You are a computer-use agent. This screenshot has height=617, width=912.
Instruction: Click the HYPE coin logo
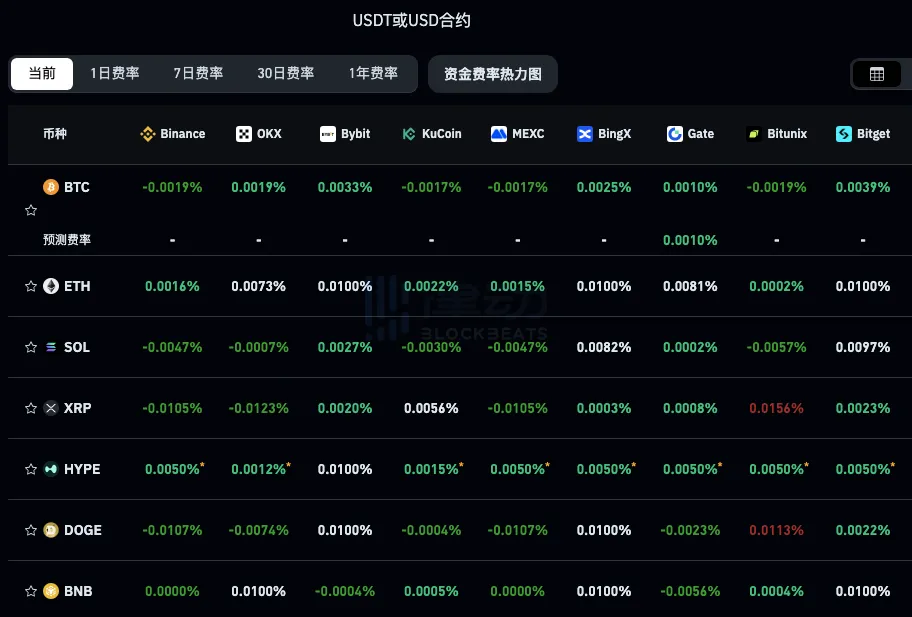pos(51,469)
